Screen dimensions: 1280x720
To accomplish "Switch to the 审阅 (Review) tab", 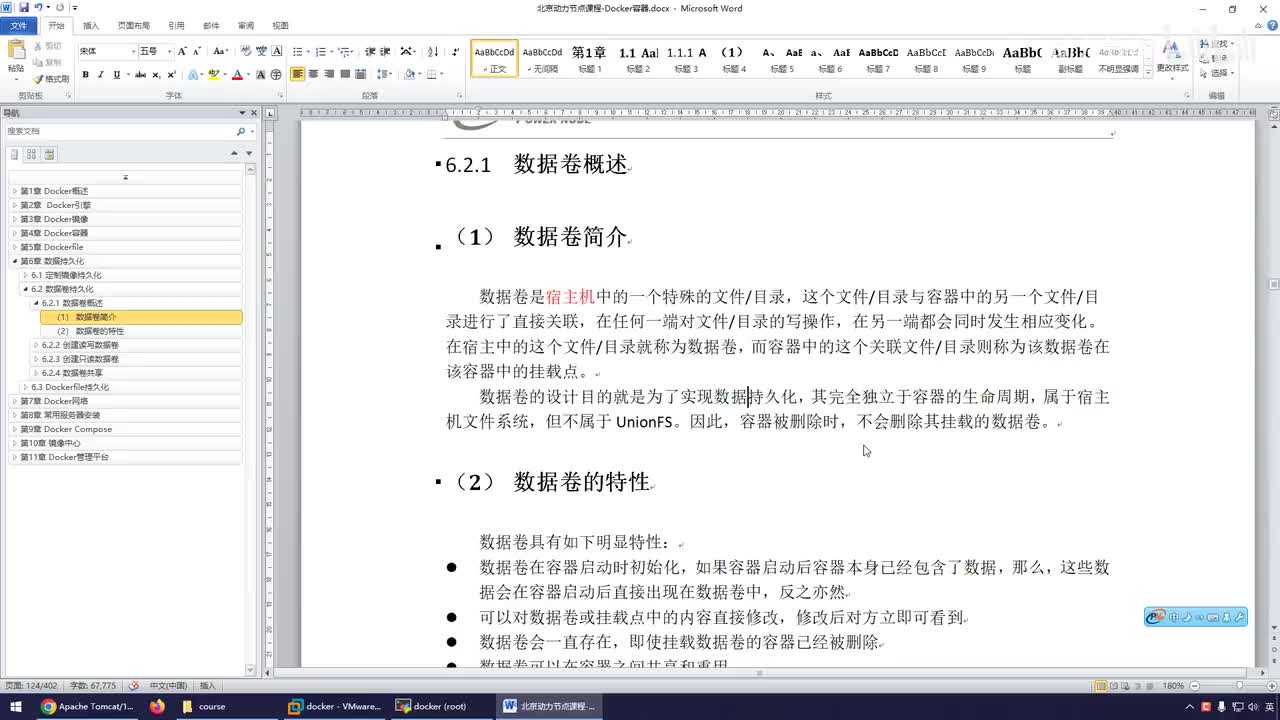I will [x=245, y=26].
